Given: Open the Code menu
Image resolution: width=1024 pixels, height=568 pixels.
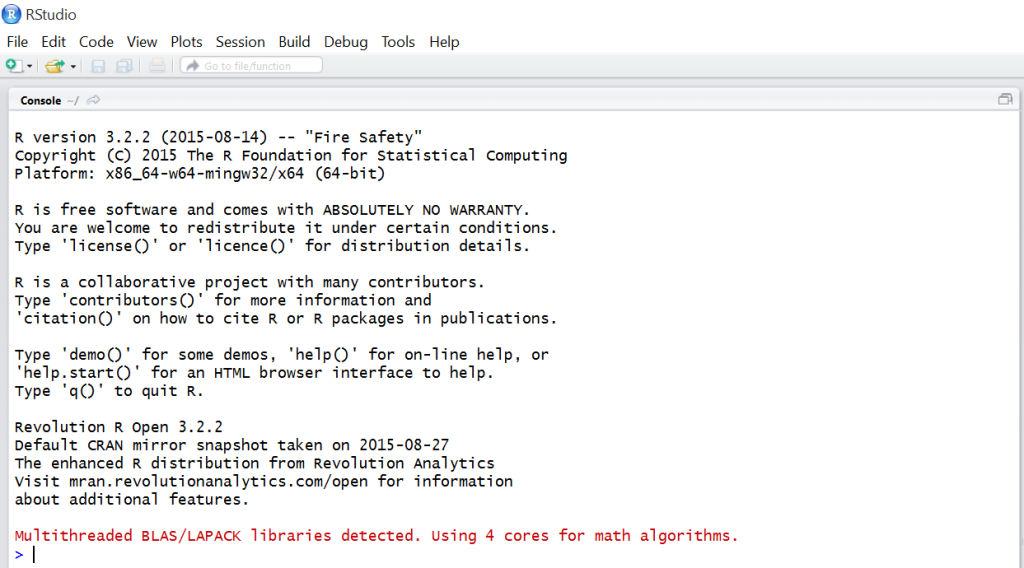Looking at the screenshot, I should (96, 42).
